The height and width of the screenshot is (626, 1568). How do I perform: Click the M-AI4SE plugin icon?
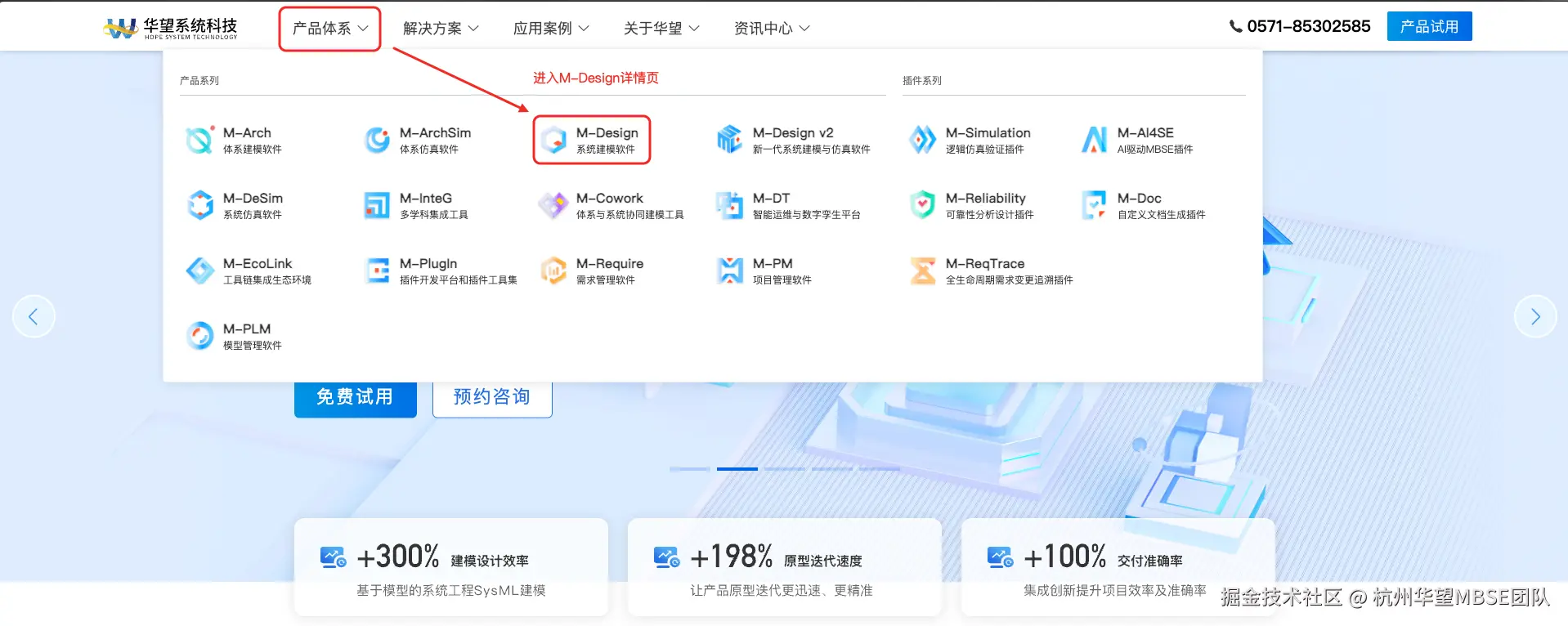[1095, 140]
